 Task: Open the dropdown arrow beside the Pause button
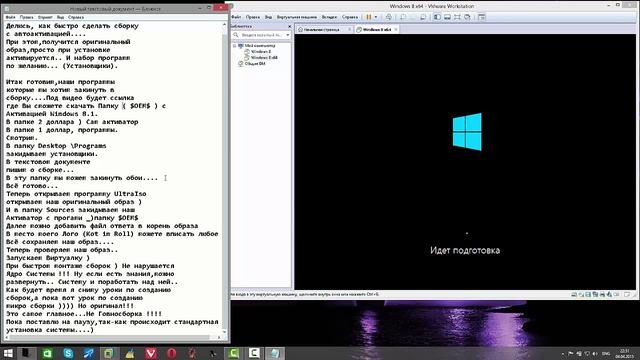376,17
